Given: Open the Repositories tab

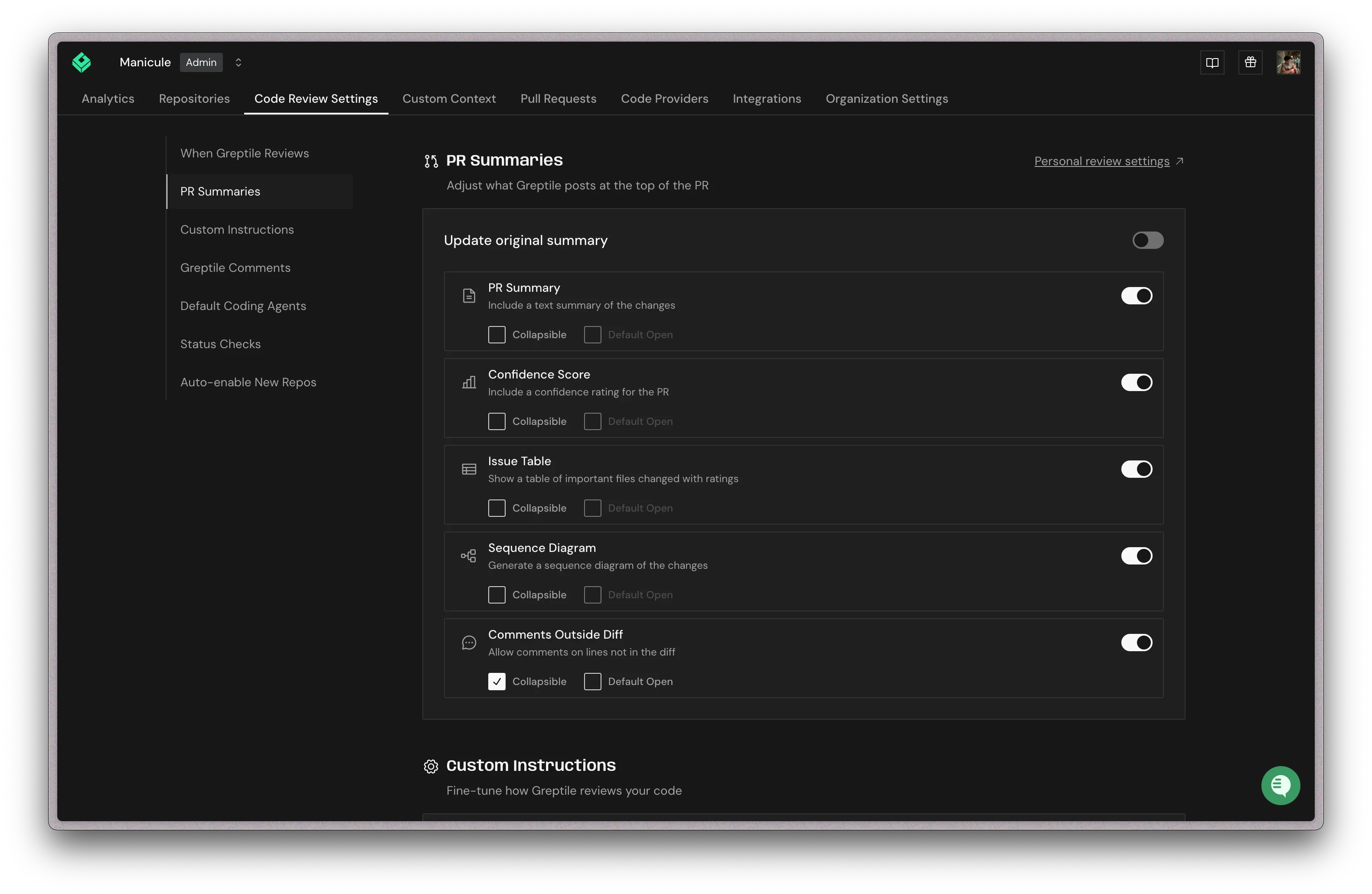Looking at the screenshot, I should point(194,98).
